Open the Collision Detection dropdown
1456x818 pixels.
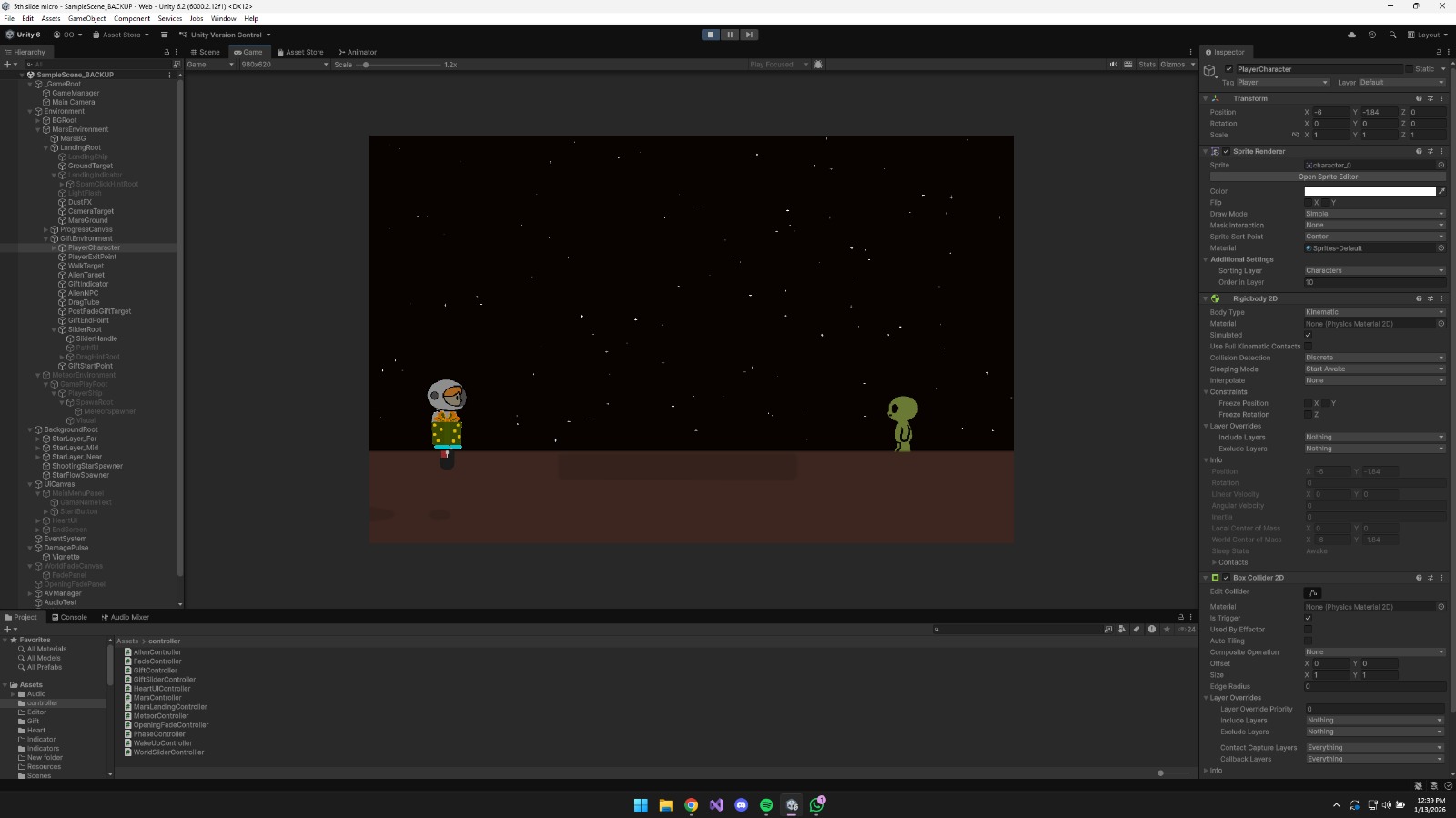click(x=1374, y=358)
